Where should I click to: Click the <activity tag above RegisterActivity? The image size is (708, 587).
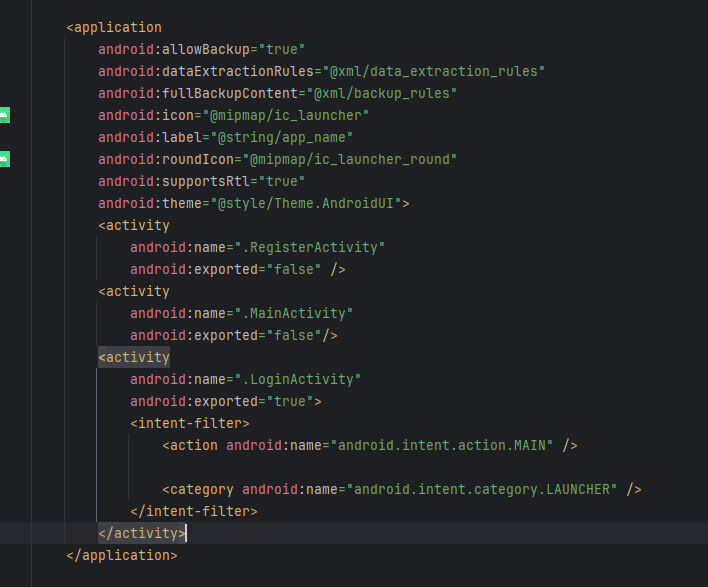134,225
